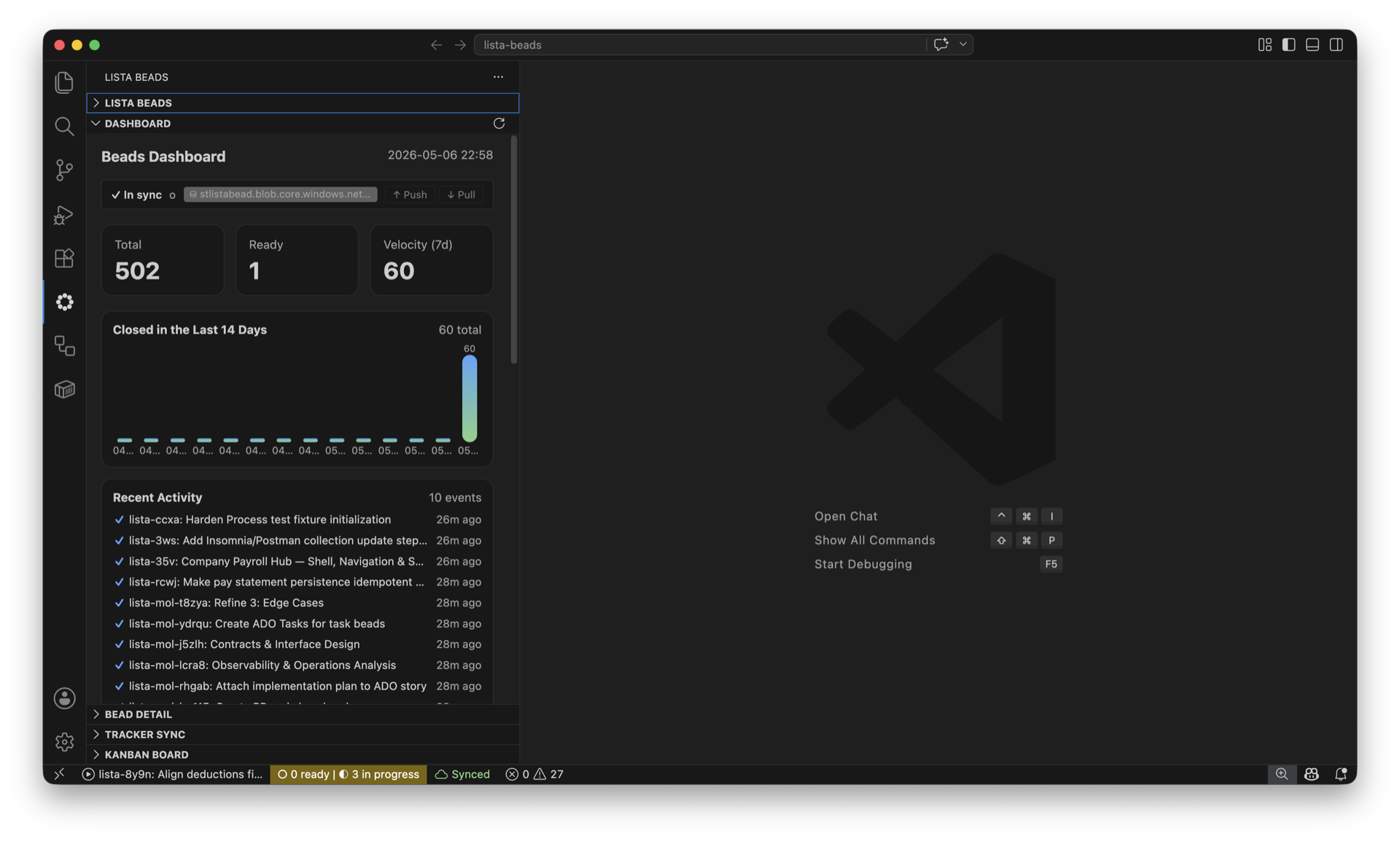Open lista-ccxa Harden Process test fixture entry
This screenshot has height=841, width=1400.
pyautogui.click(x=297, y=520)
